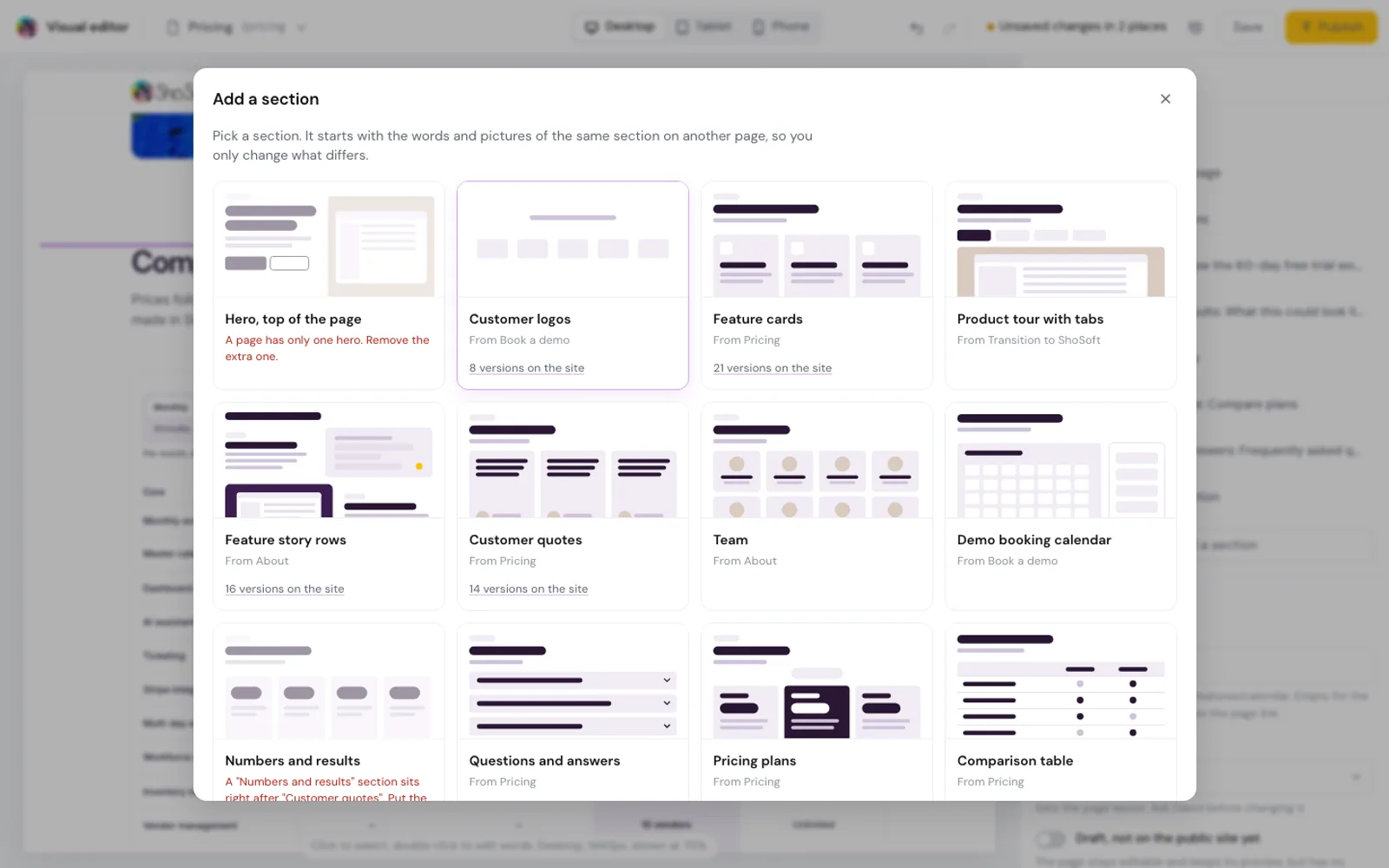Click the Pricing plans title text
Image resolution: width=1389 pixels, height=868 pixels.
click(x=754, y=761)
